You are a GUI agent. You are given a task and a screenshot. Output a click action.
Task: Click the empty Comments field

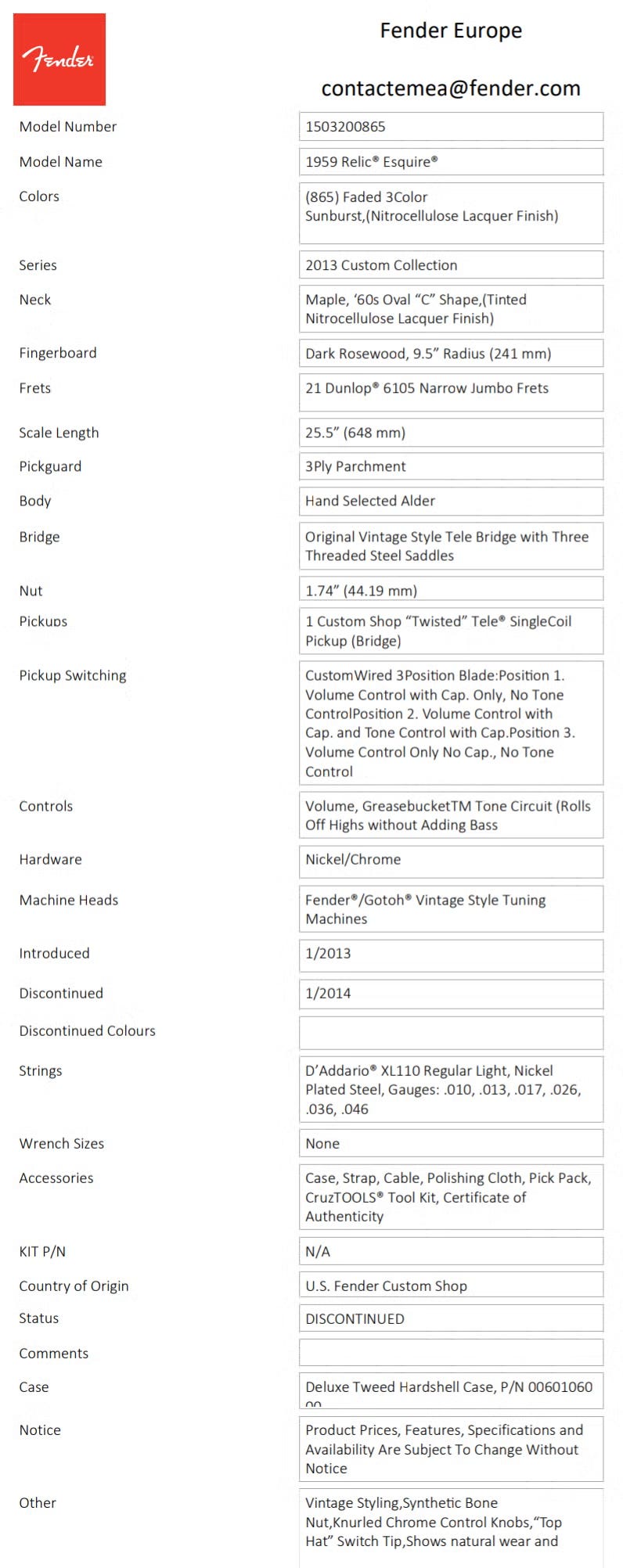click(x=451, y=1352)
